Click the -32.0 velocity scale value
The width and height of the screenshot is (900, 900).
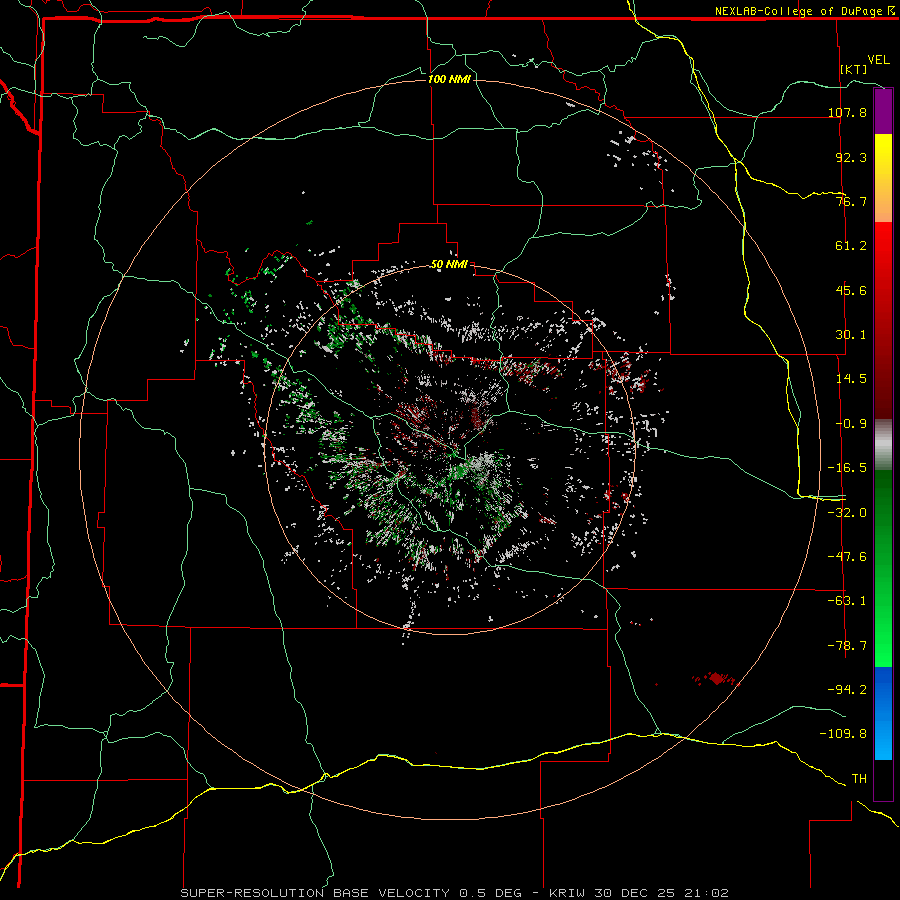coord(847,513)
